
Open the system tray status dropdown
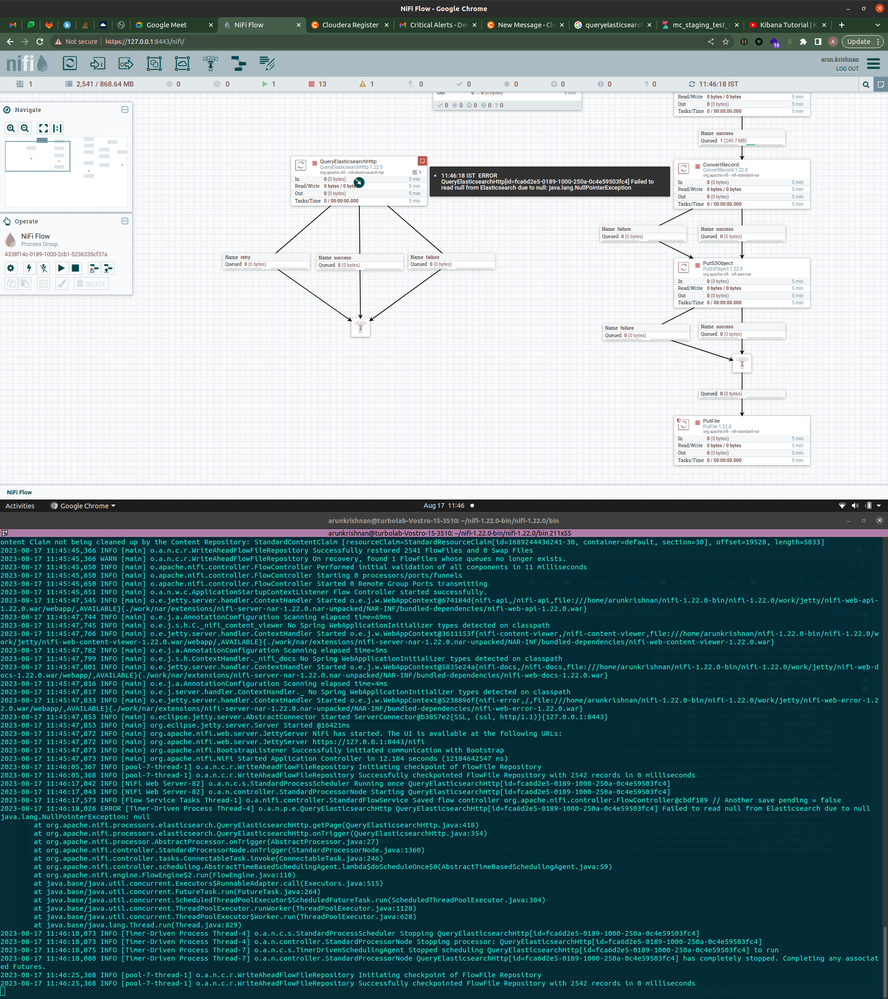[879, 506]
